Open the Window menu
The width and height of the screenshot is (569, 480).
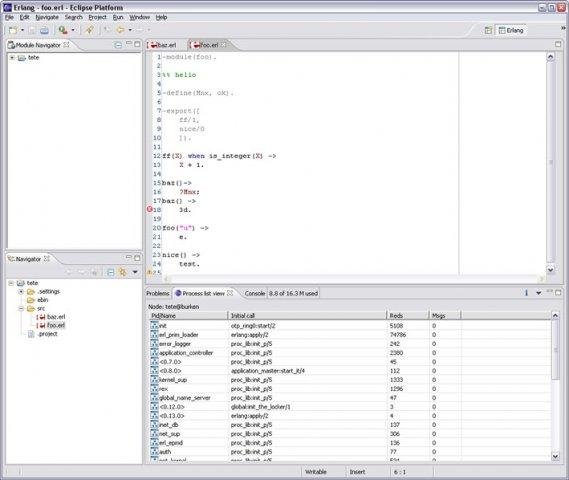(x=140, y=17)
